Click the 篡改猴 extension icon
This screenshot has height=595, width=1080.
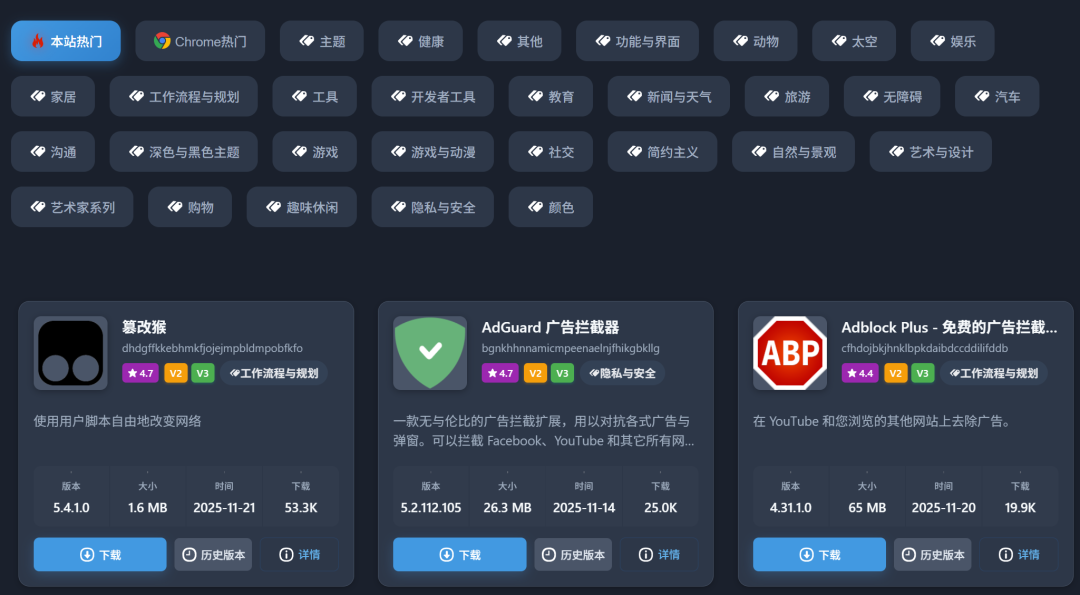point(70,353)
